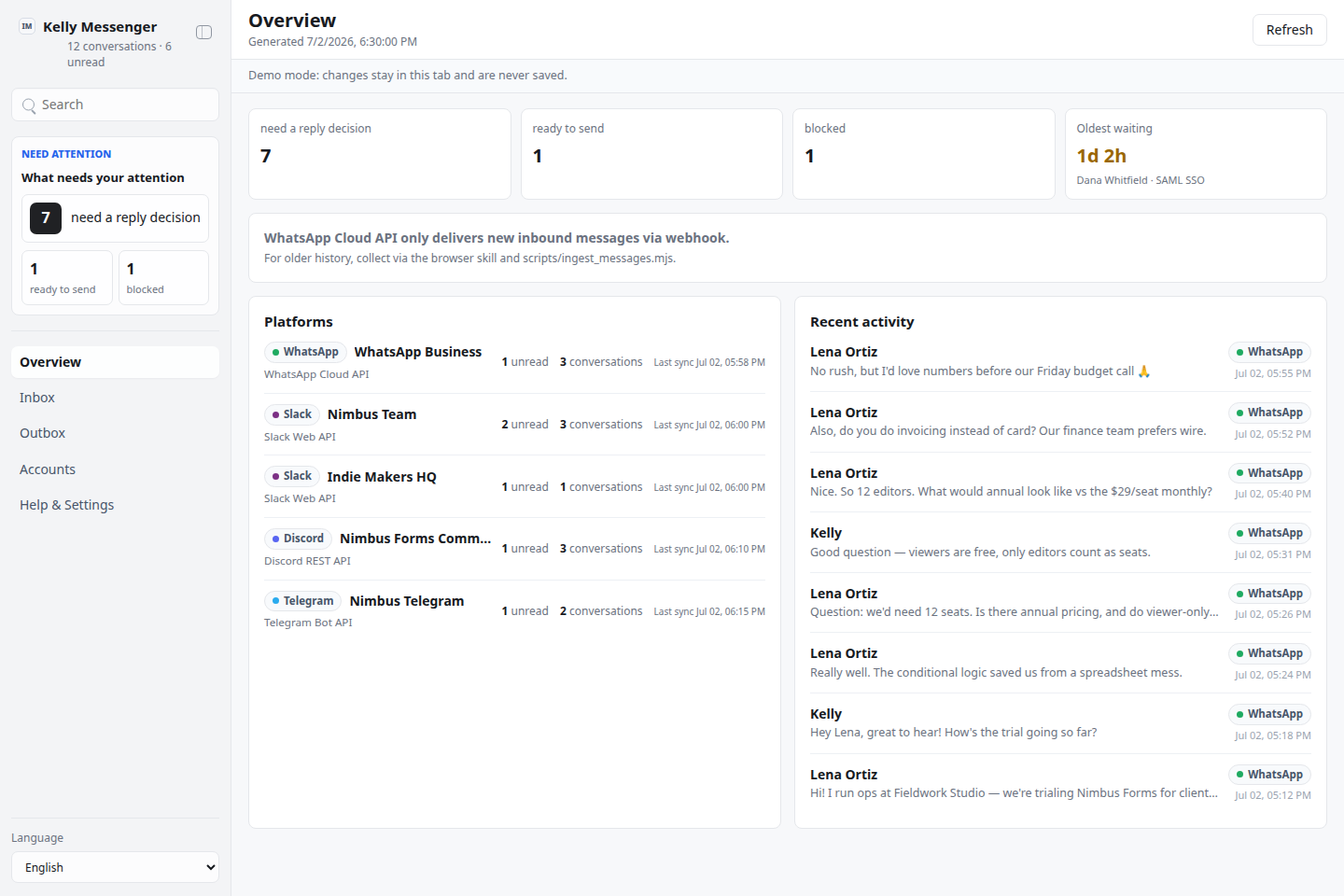Click sidebar 'blocked' tile
This screenshot has width=1344, height=896.
coord(163,277)
